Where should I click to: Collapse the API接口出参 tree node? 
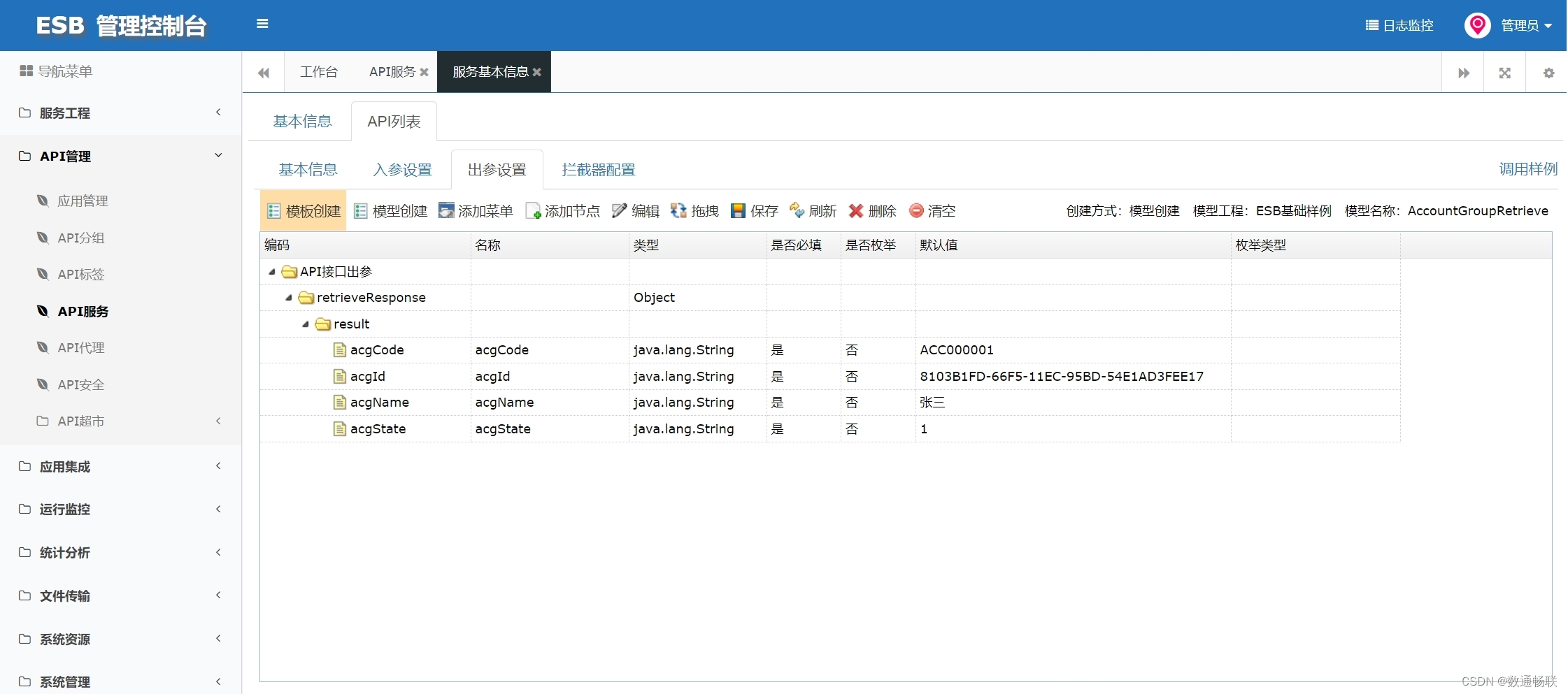coord(272,272)
